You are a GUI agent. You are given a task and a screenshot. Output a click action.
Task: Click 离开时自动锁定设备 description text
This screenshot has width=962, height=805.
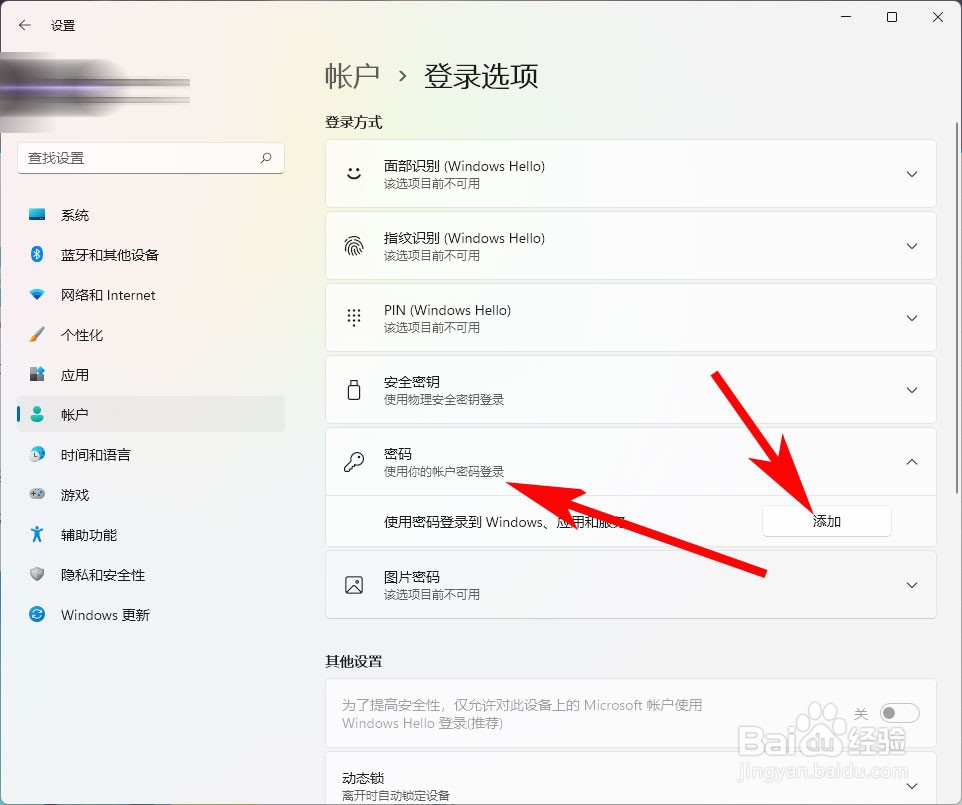tap(396, 795)
